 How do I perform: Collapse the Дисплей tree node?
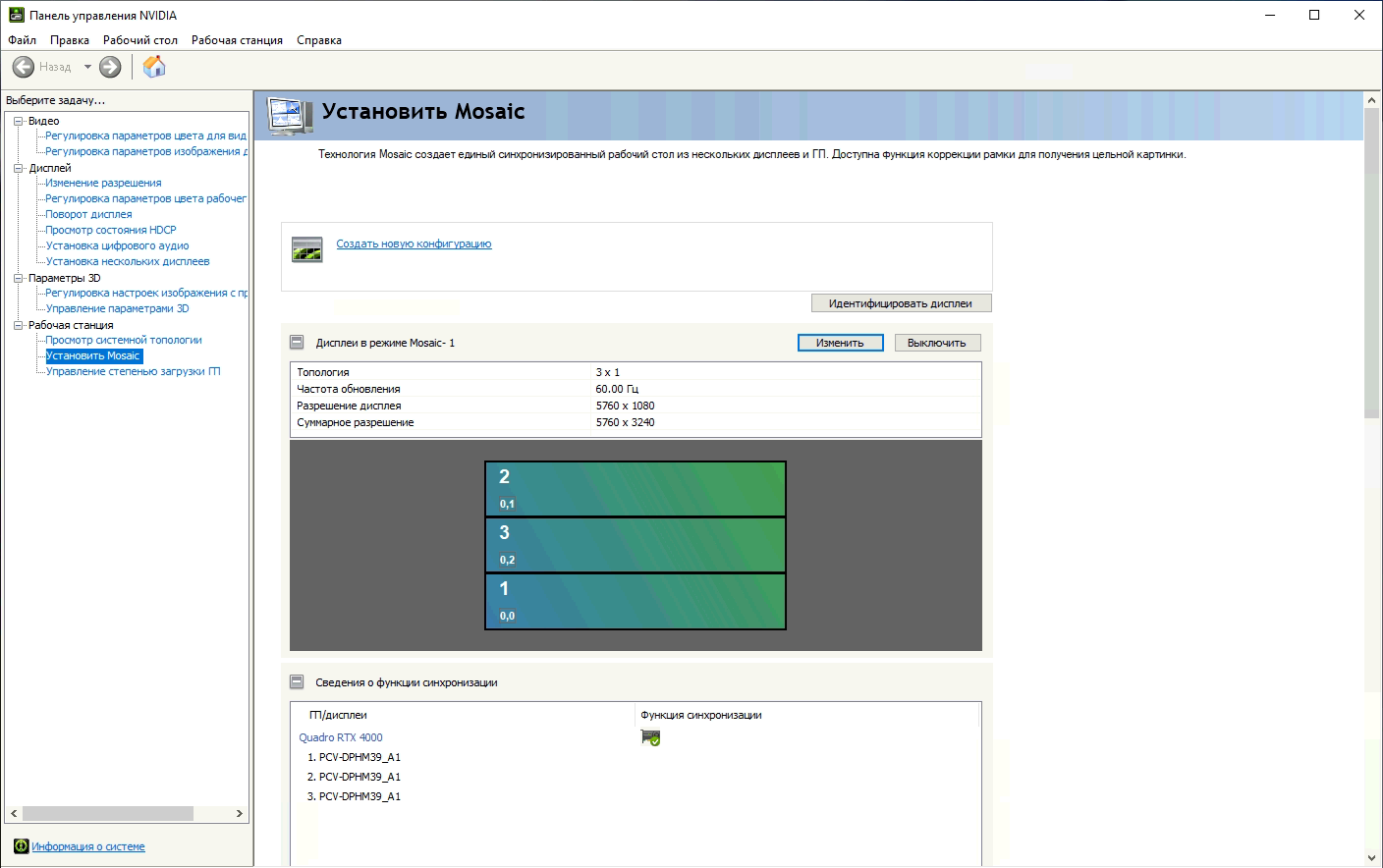pos(18,168)
